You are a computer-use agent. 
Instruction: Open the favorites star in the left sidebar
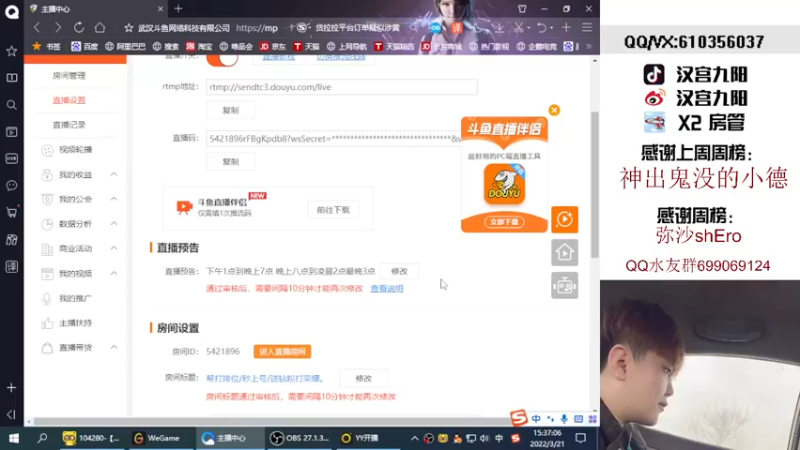point(11,51)
